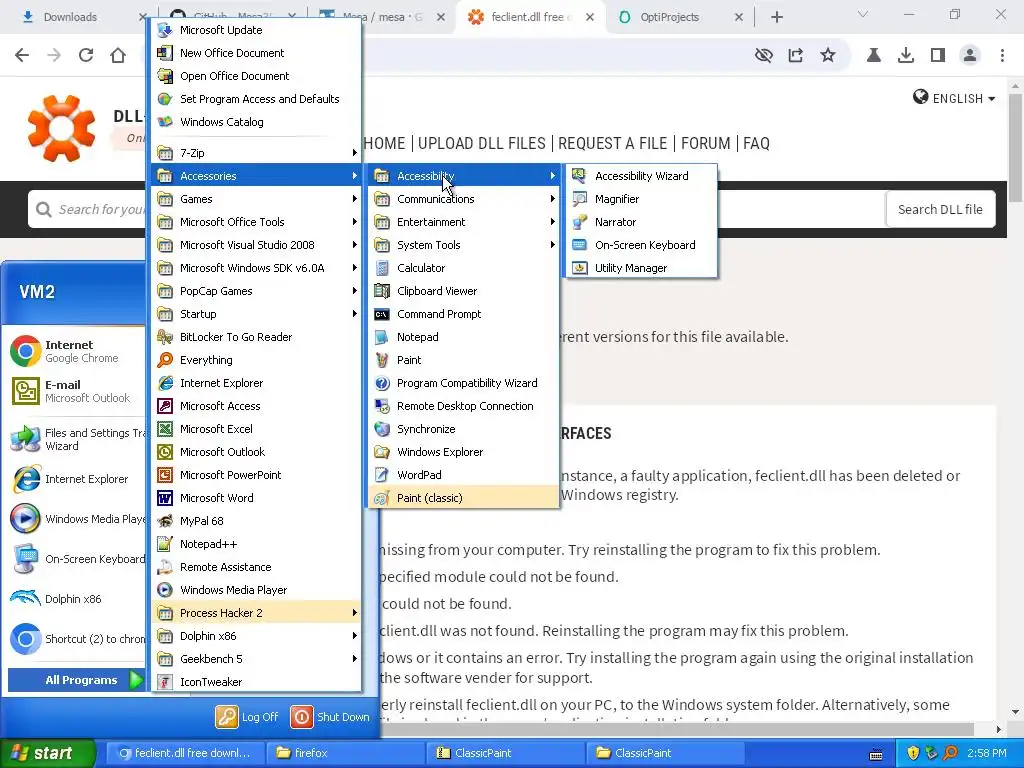1024x768 pixels.
Task: Launch Calculator from Accessories
Action: [463, 268]
